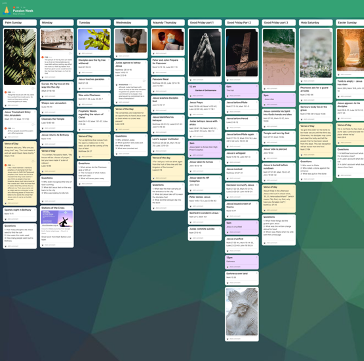
Task: Select the Good Friday part 3 column header
Action: click(279, 23)
